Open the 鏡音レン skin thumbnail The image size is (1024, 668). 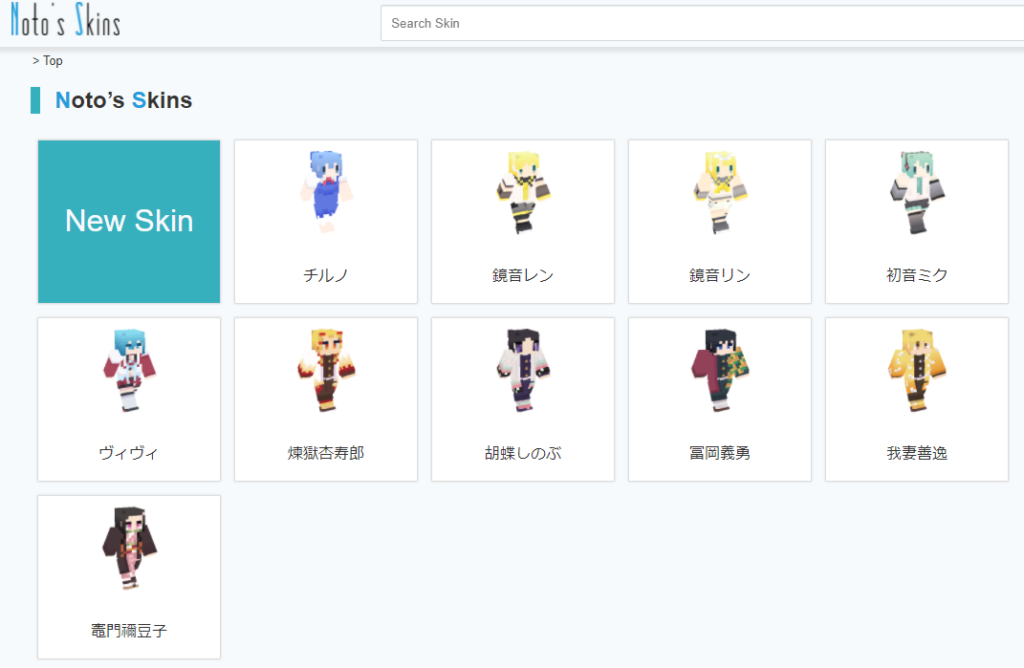(522, 192)
